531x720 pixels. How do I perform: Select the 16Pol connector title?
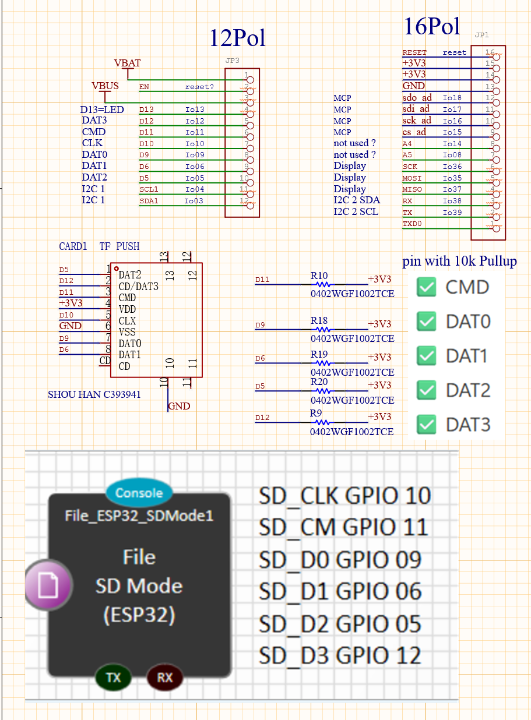point(432,26)
